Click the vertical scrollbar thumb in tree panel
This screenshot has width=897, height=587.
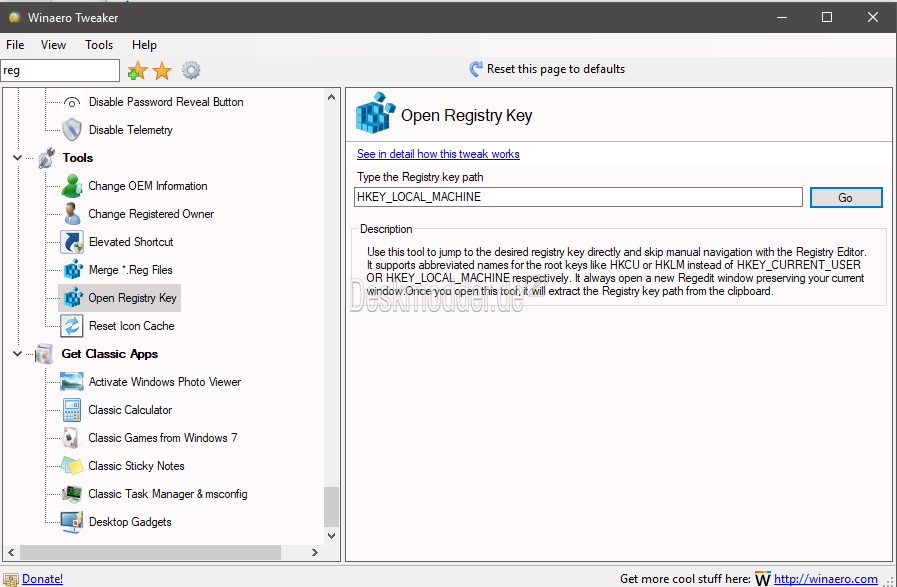pyautogui.click(x=331, y=507)
